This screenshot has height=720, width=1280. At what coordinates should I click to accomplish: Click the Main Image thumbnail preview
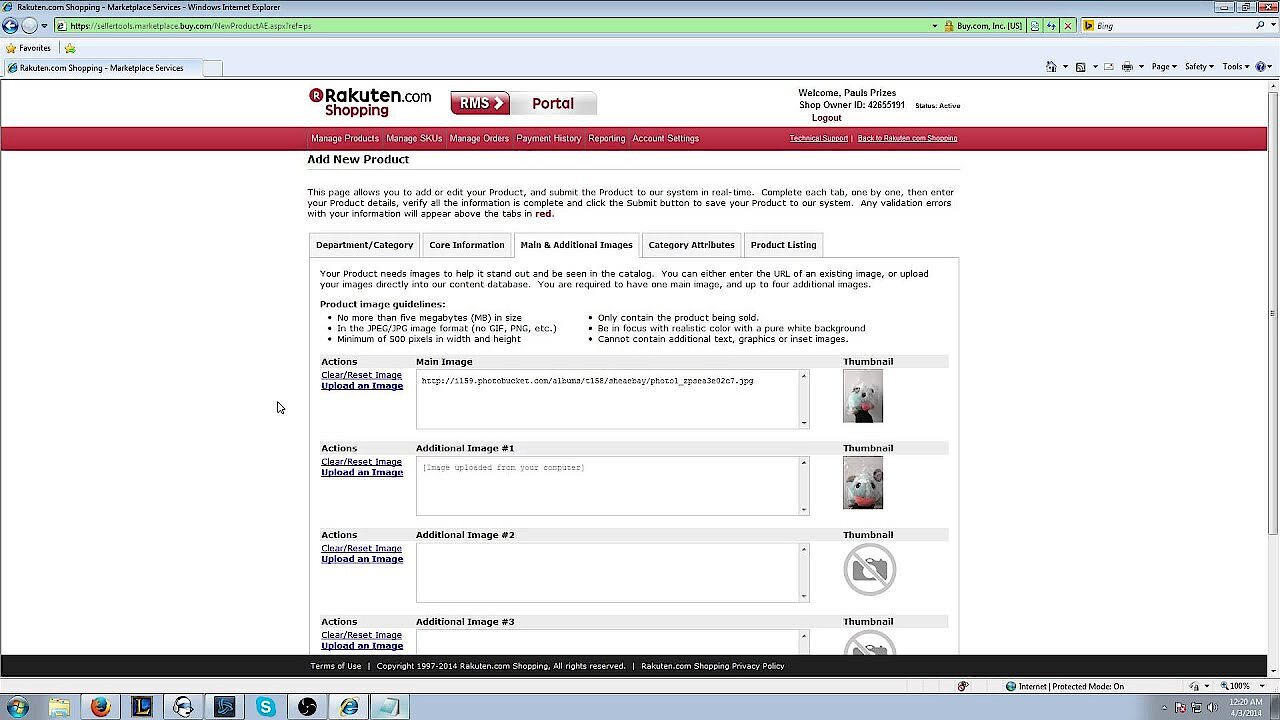tap(863, 396)
